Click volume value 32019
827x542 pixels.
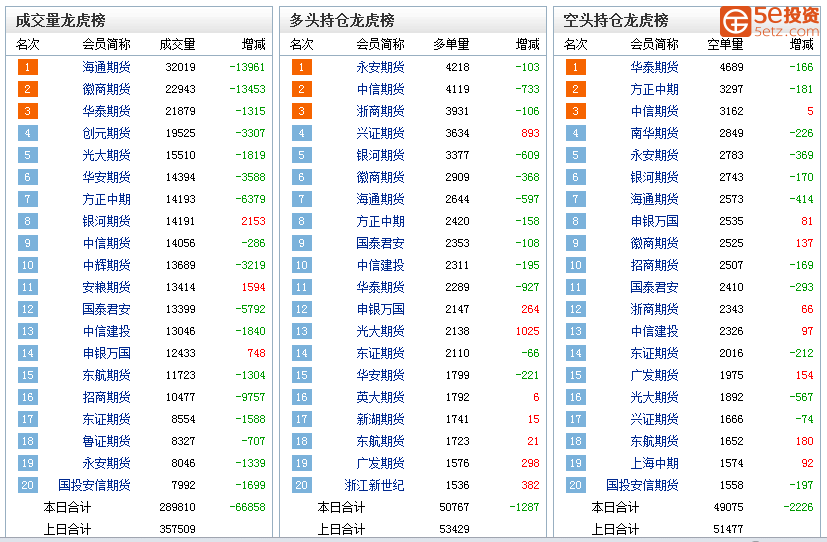pyautogui.click(x=180, y=67)
